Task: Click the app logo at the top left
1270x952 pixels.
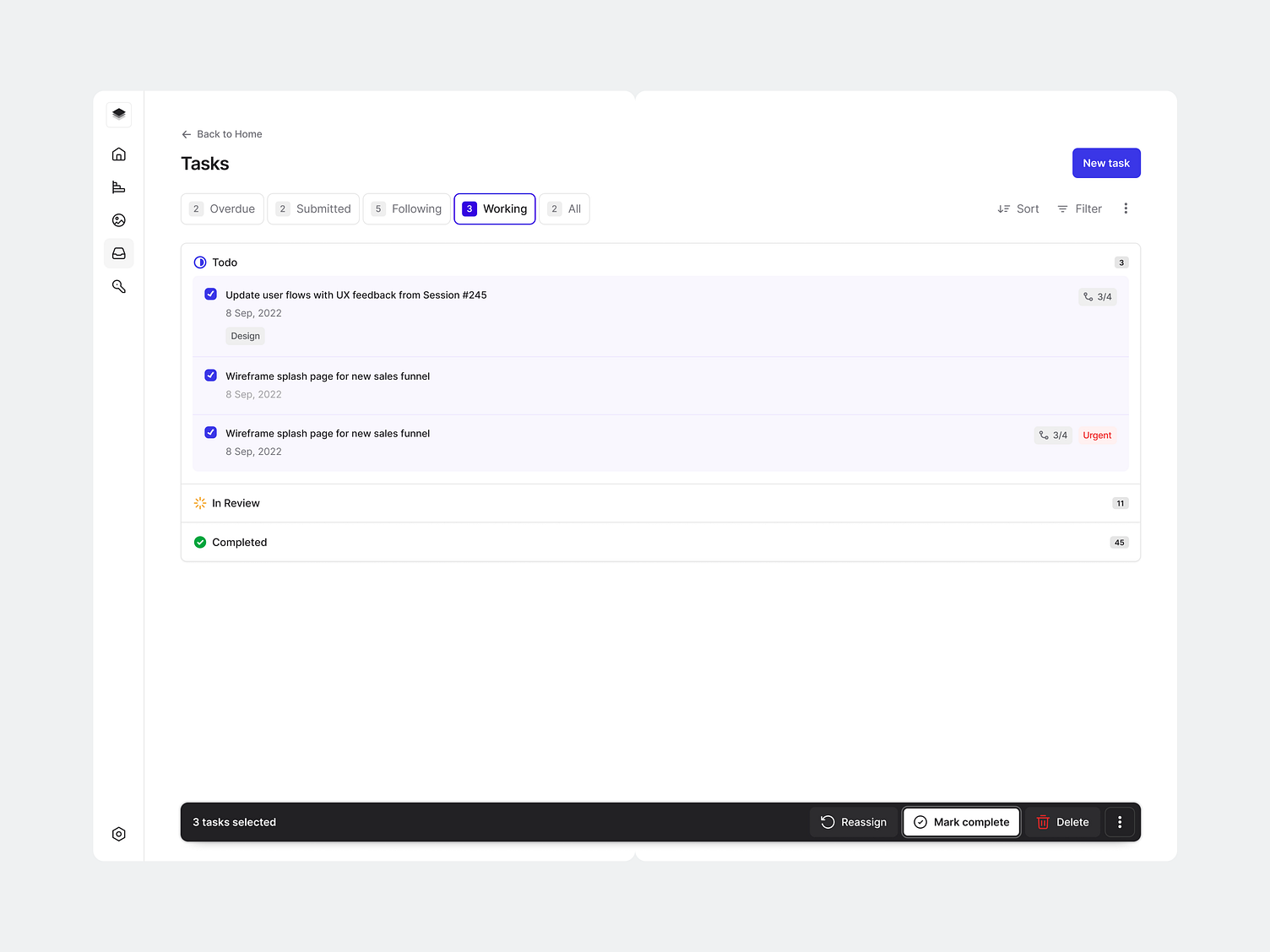Action: [118, 114]
